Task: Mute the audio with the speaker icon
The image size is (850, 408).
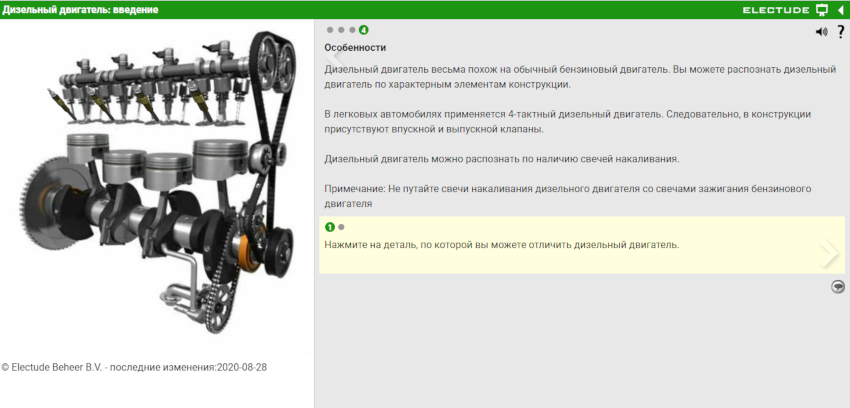Action: [821, 32]
